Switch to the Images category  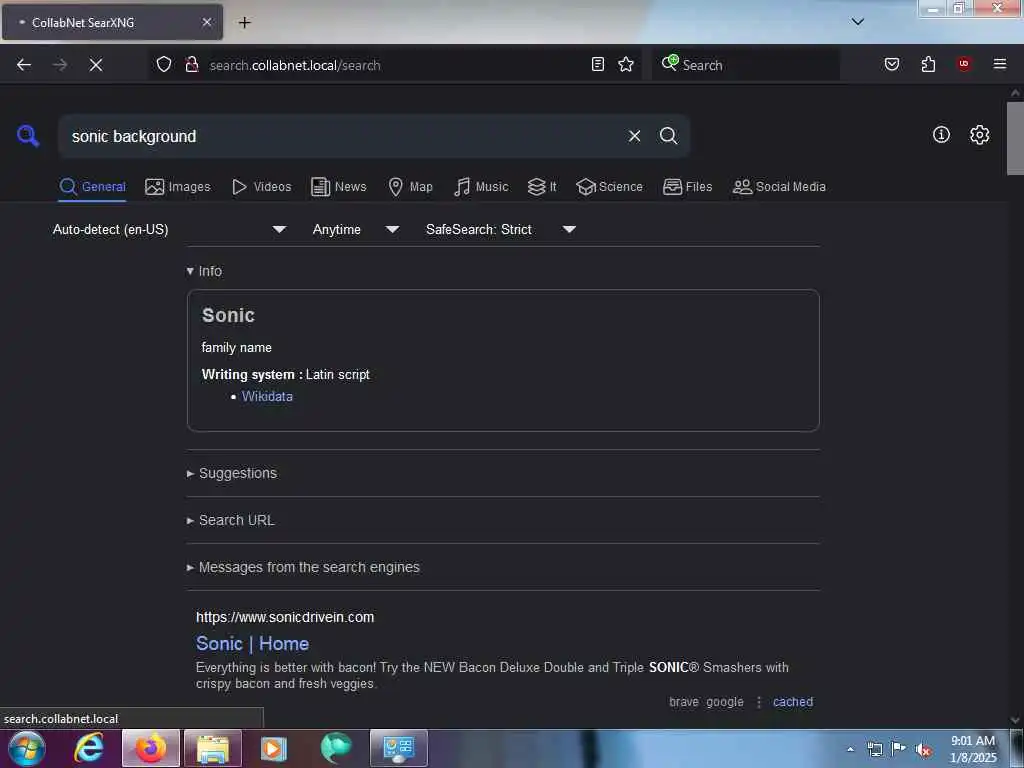tap(178, 187)
